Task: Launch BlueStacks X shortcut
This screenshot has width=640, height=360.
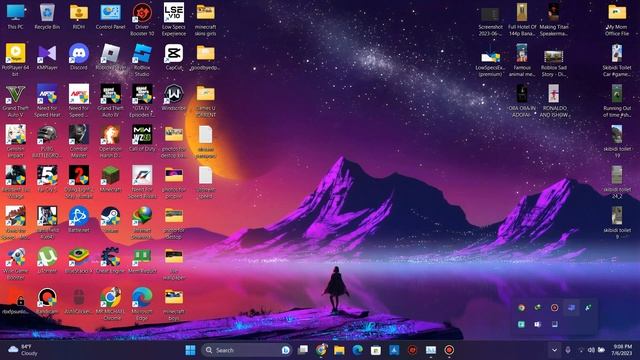Action: (x=79, y=260)
